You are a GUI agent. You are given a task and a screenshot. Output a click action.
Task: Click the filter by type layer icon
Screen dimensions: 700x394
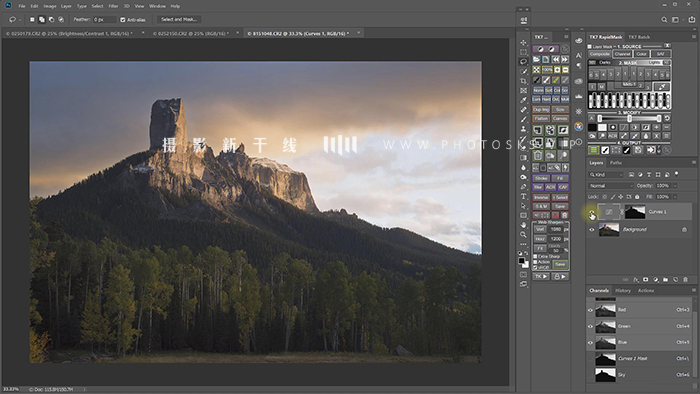(x=649, y=174)
